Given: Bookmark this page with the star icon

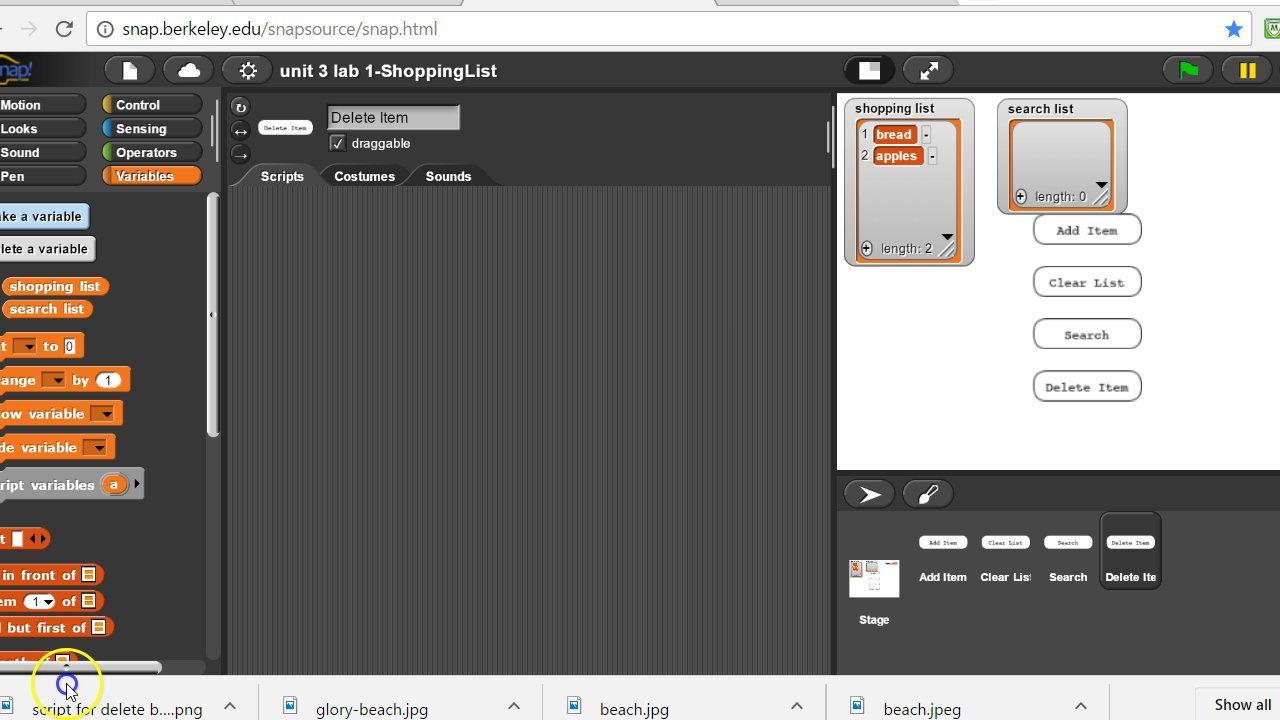Looking at the screenshot, I should 1234,29.
